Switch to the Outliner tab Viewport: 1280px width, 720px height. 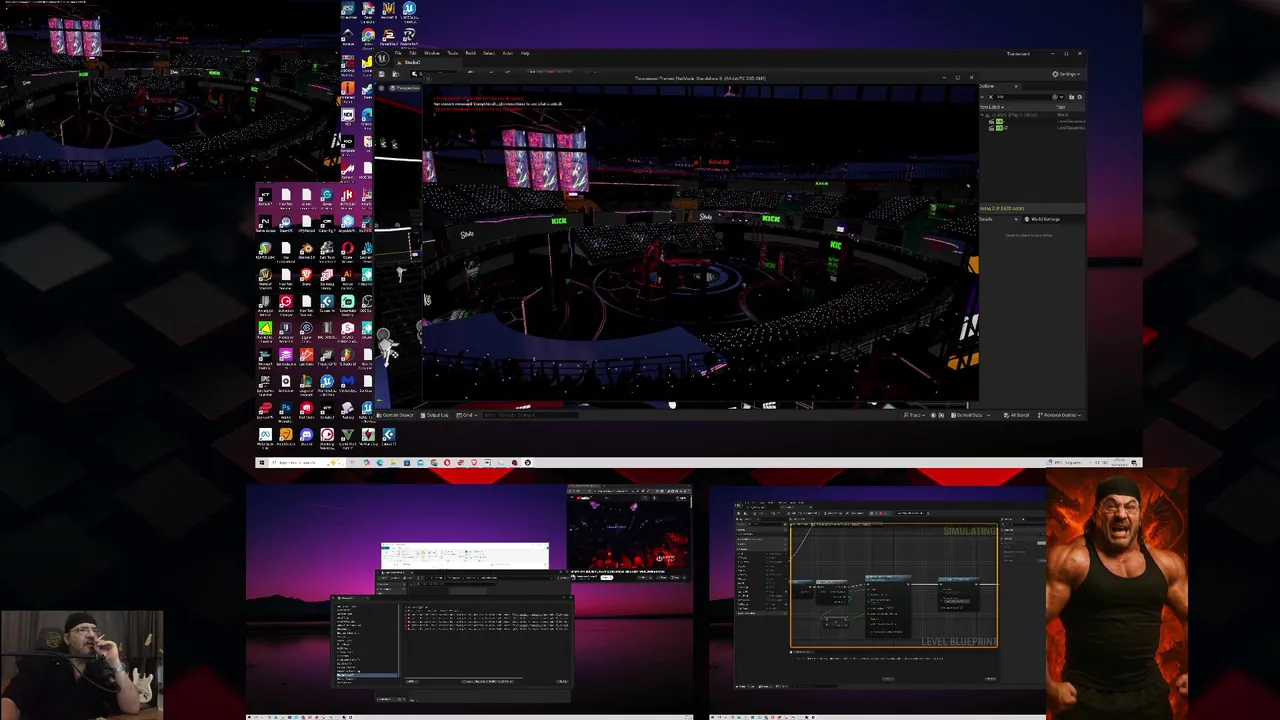pos(988,86)
